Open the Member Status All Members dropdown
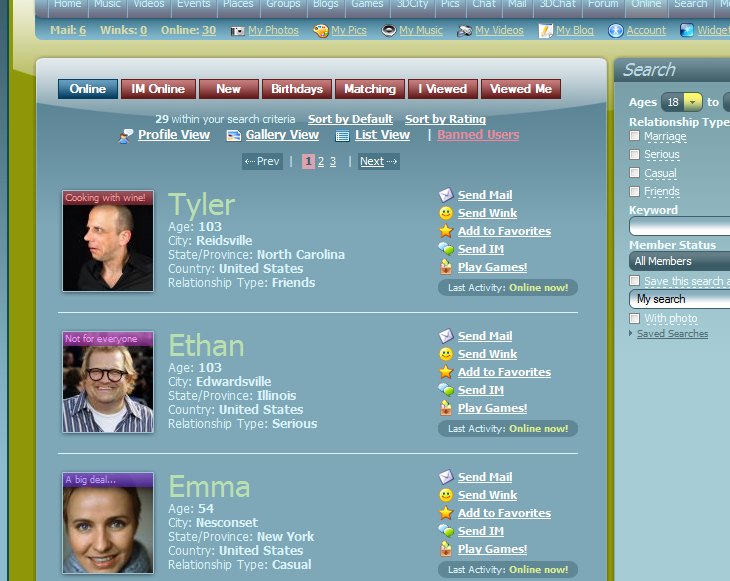The height and width of the screenshot is (581, 730). (x=680, y=261)
